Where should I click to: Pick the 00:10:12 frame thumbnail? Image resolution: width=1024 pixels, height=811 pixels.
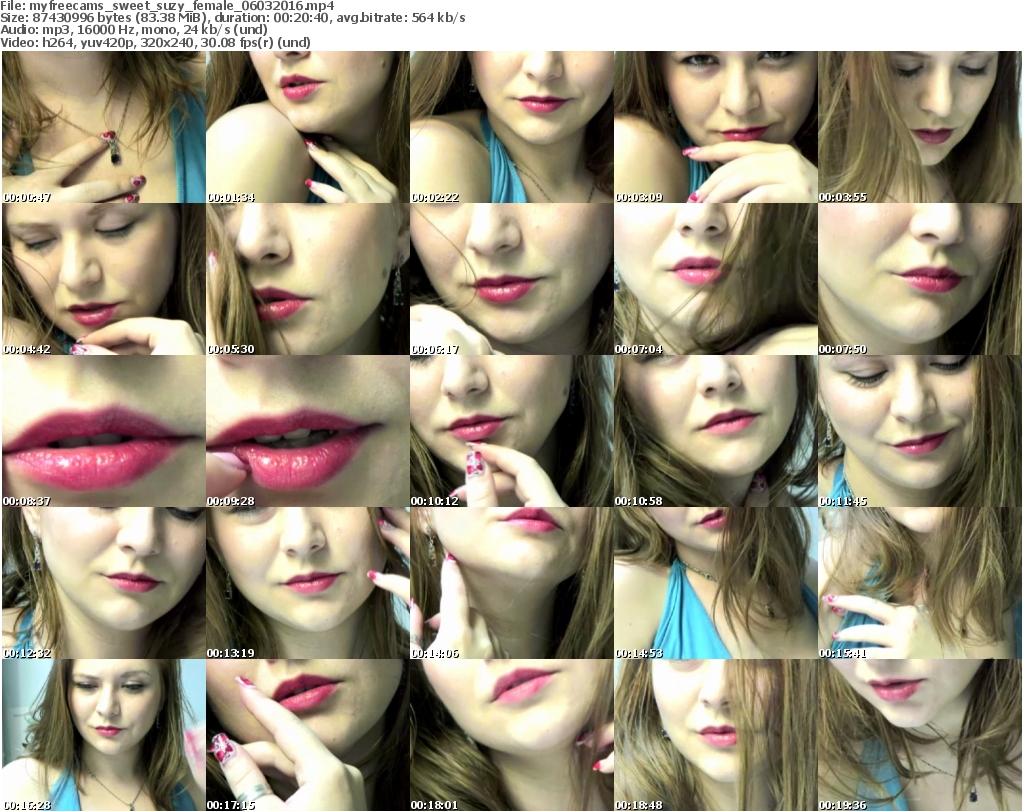(x=511, y=432)
